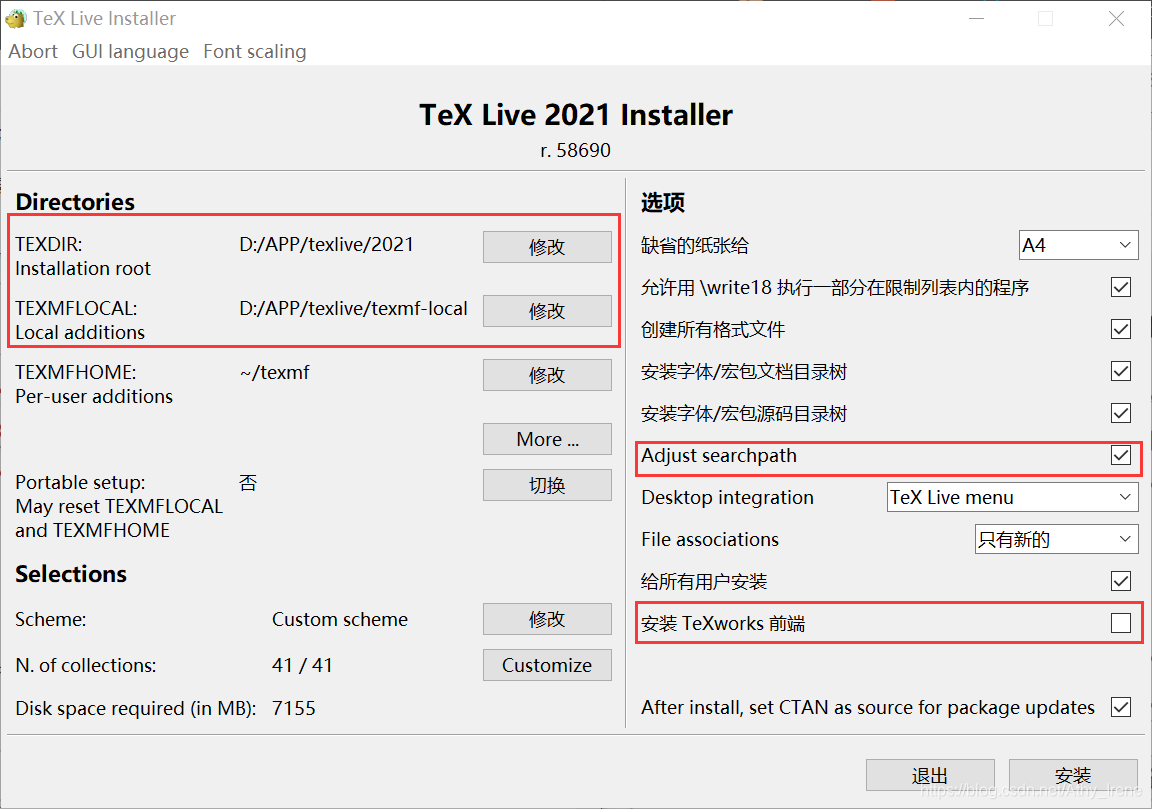Click the Adjust searchpath label
This screenshot has height=809, width=1152.
pos(719,456)
